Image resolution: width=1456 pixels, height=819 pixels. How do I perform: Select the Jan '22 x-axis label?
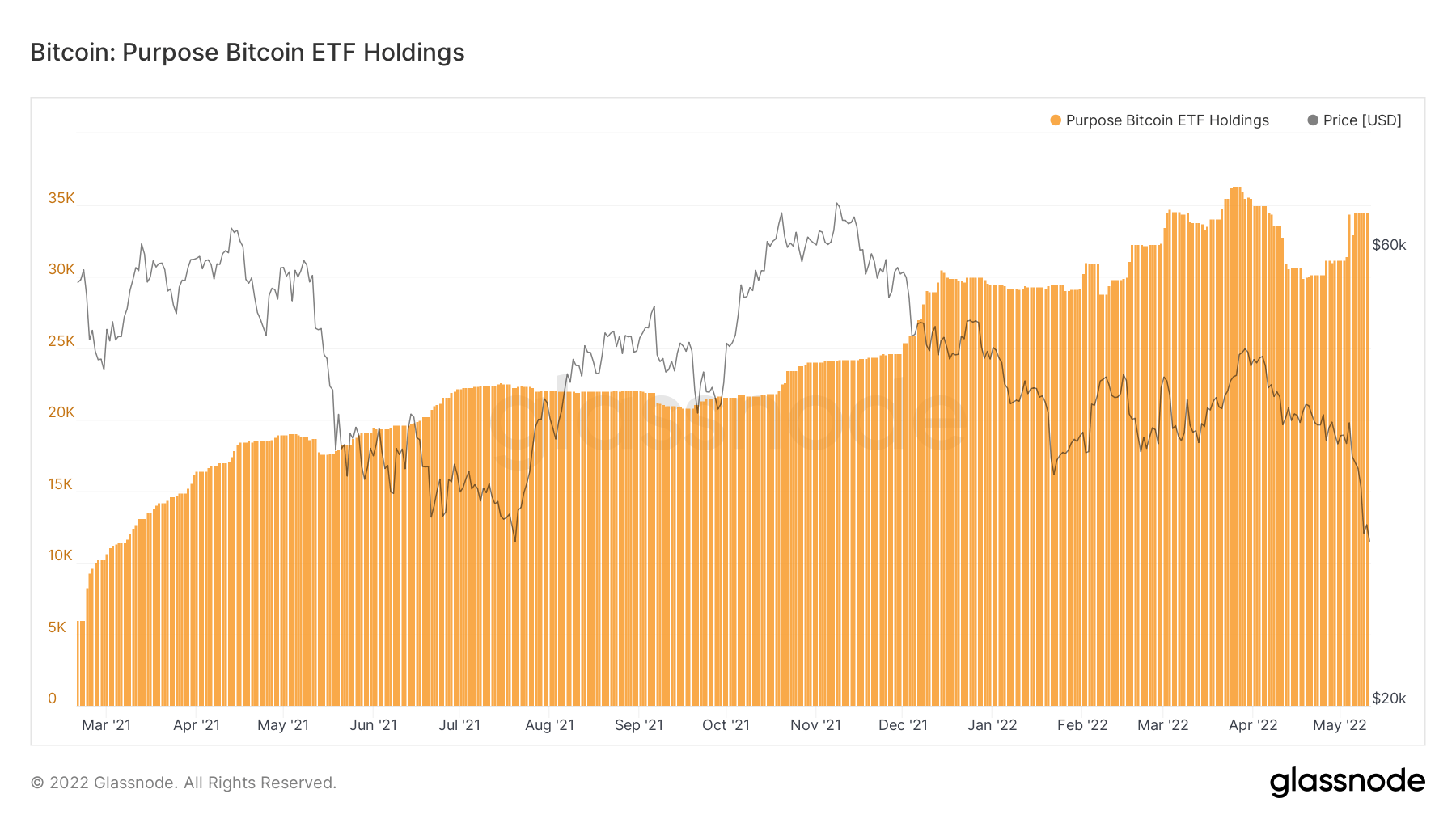pyautogui.click(x=992, y=725)
